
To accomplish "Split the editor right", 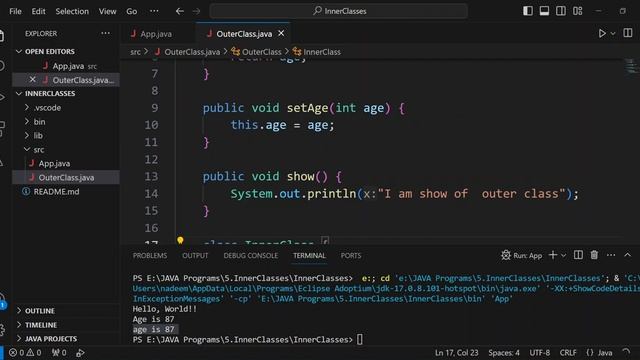I will coord(628,33).
